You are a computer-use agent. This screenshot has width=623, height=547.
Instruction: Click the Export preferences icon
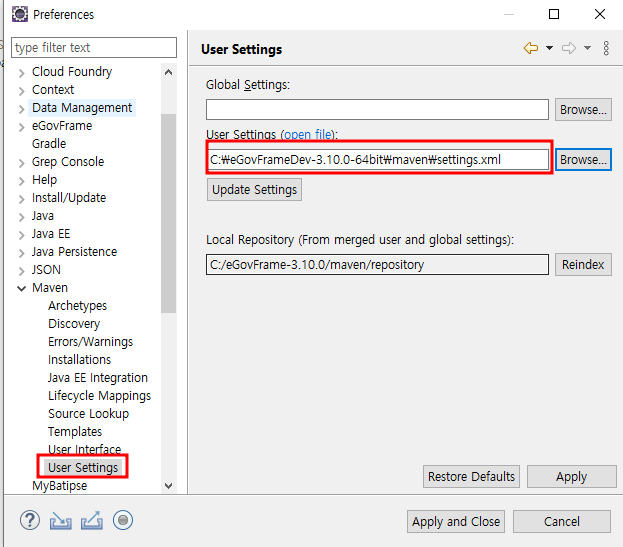pyautogui.click(x=92, y=520)
